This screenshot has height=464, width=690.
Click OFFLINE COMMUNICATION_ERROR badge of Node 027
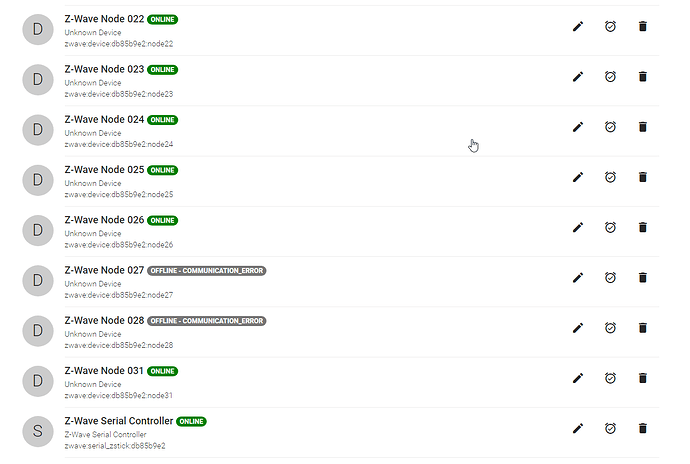(x=207, y=270)
